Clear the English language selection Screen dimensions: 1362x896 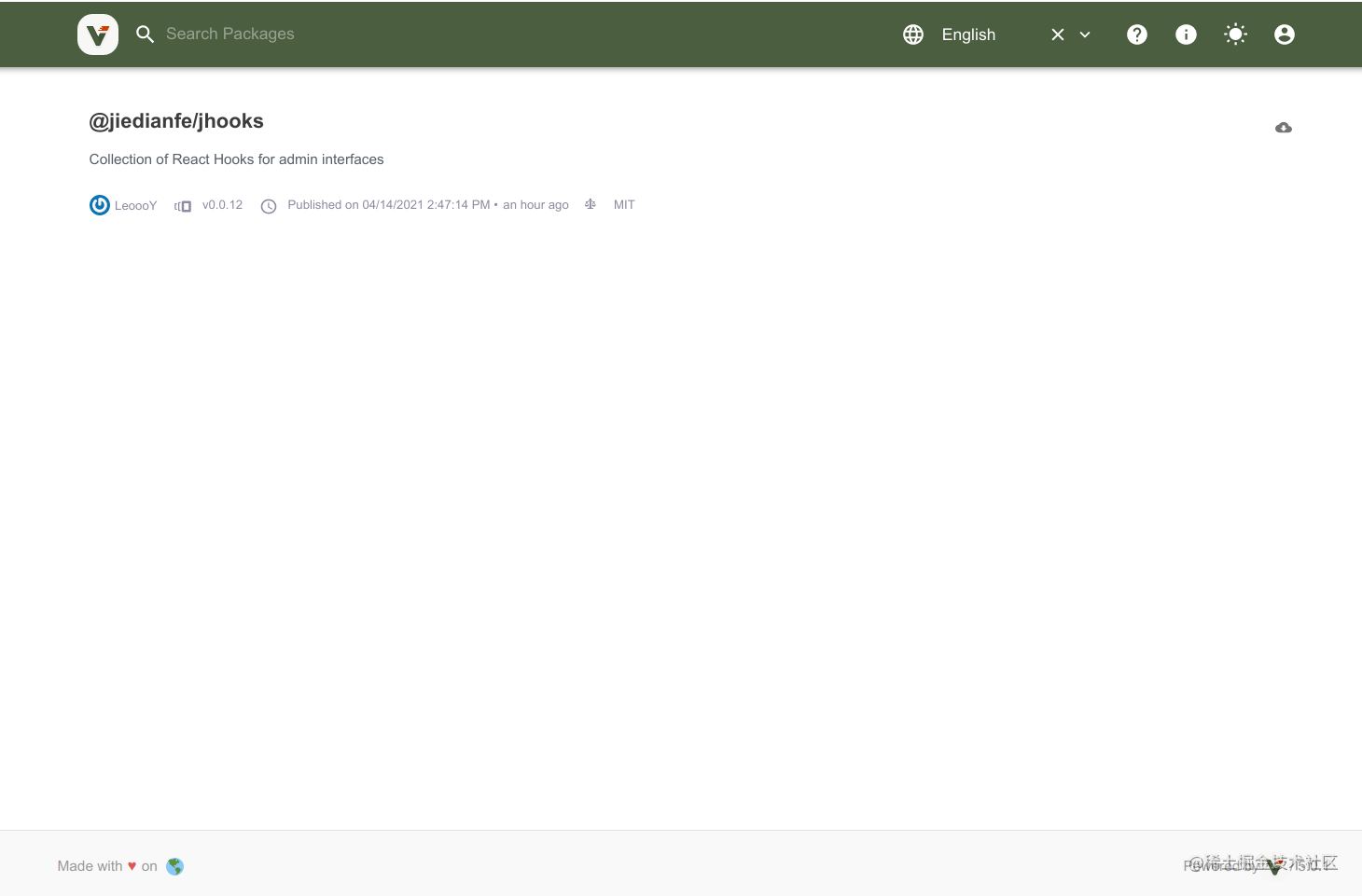pyautogui.click(x=1058, y=34)
